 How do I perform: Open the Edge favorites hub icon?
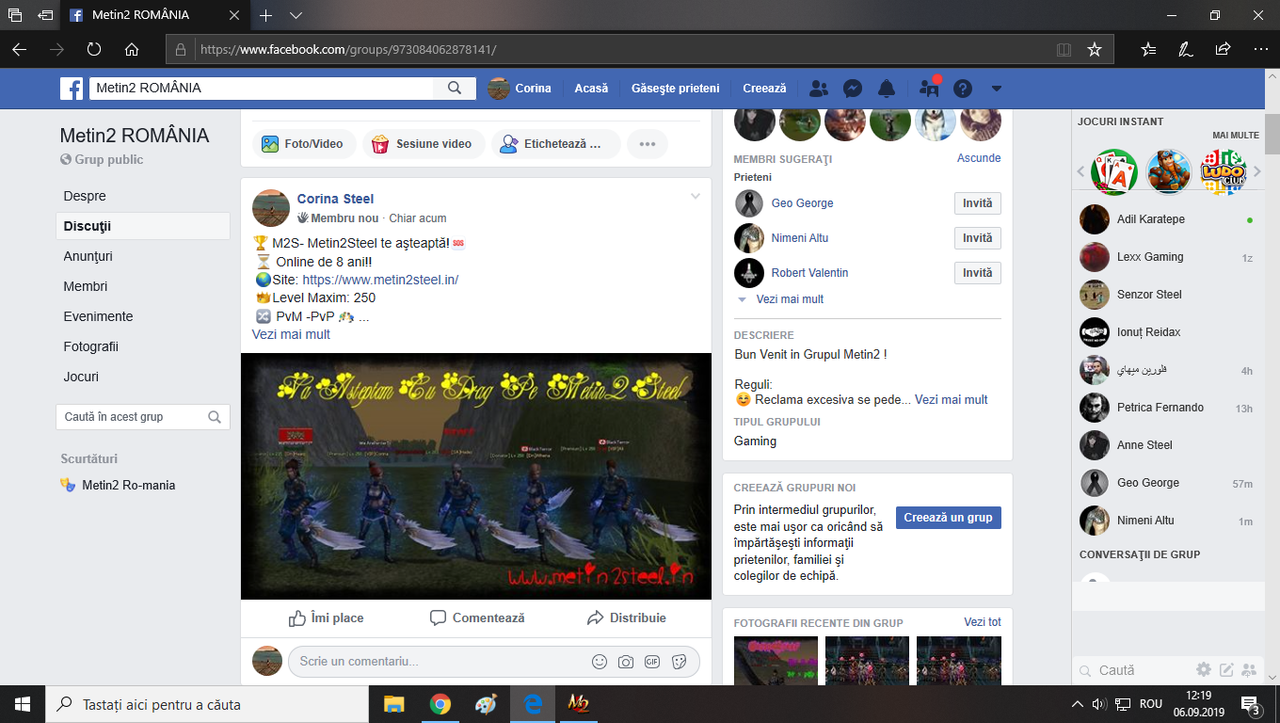[x=1148, y=49]
